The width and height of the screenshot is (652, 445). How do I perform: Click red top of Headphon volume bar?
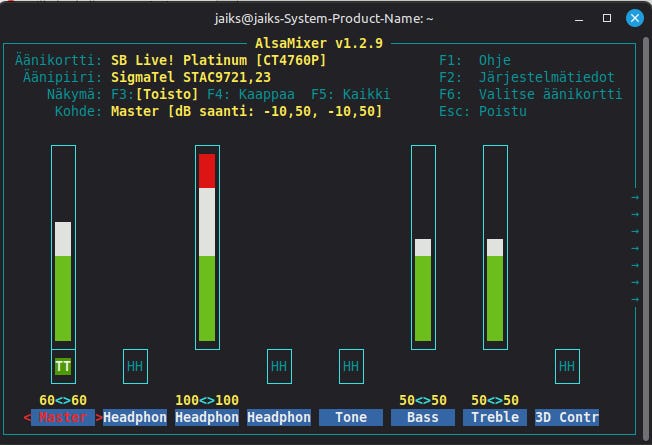[207, 171]
